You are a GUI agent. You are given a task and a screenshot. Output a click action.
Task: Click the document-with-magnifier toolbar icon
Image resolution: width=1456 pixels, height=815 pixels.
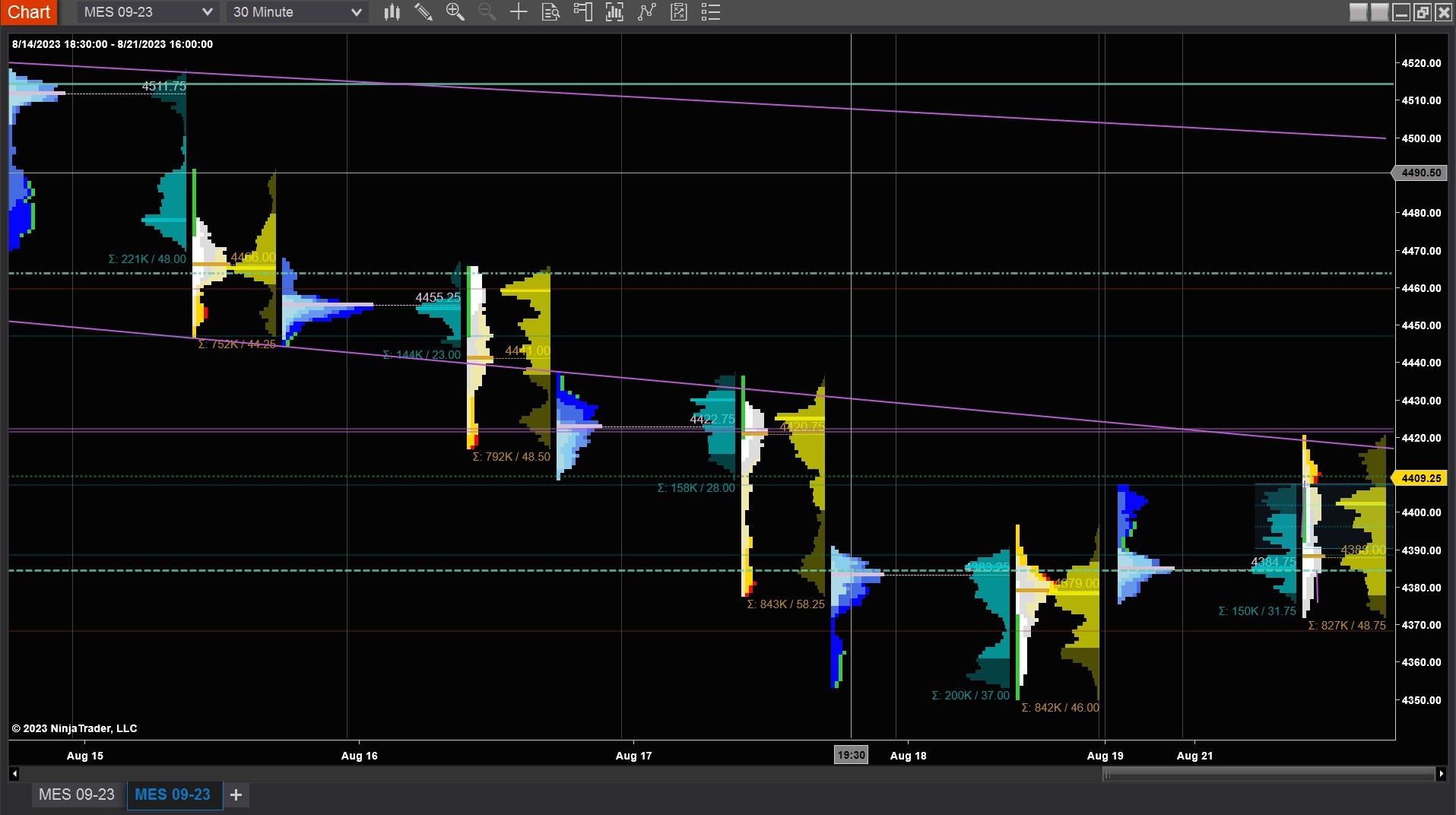point(550,12)
